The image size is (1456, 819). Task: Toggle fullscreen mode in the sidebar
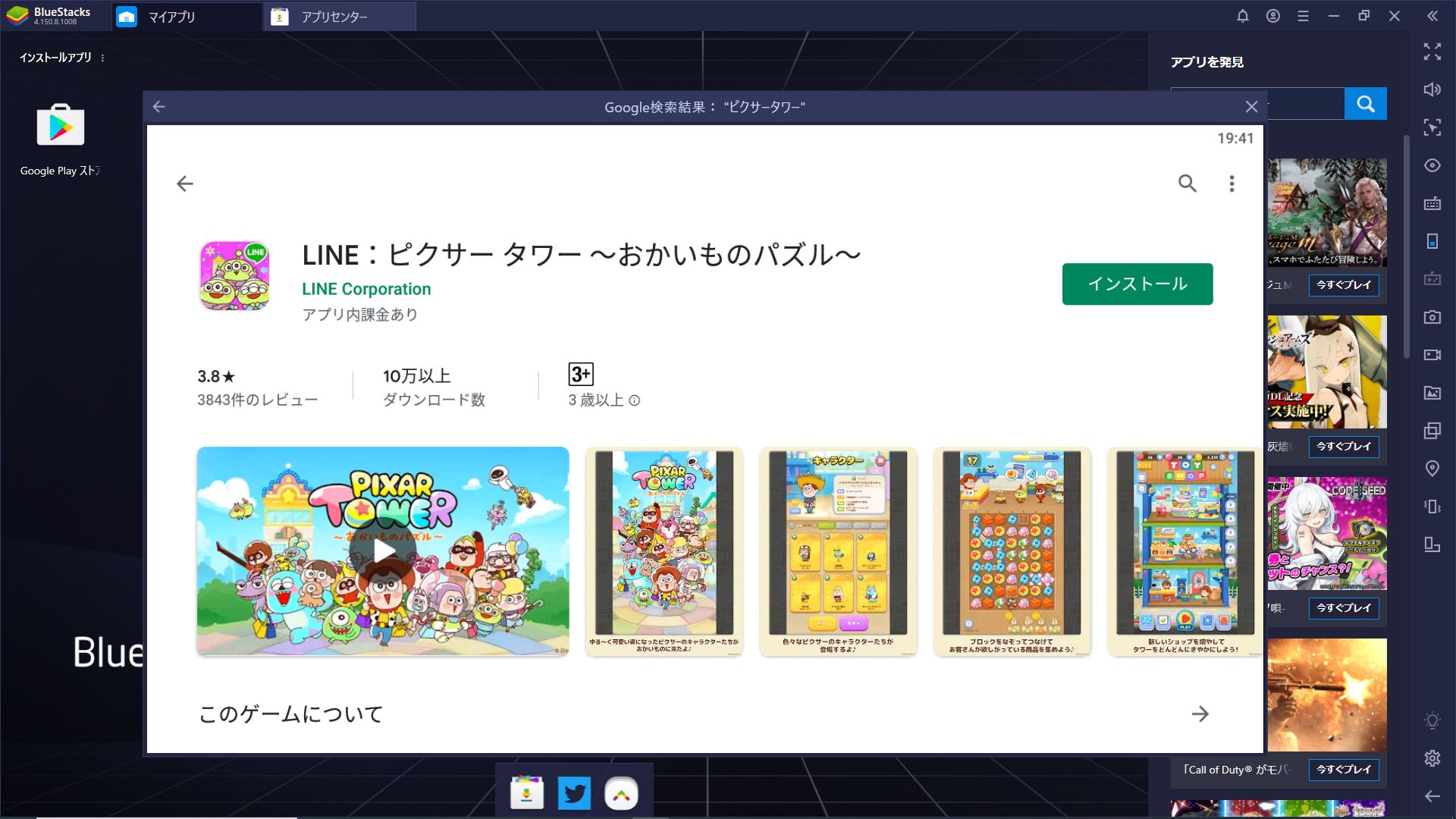(x=1432, y=52)
